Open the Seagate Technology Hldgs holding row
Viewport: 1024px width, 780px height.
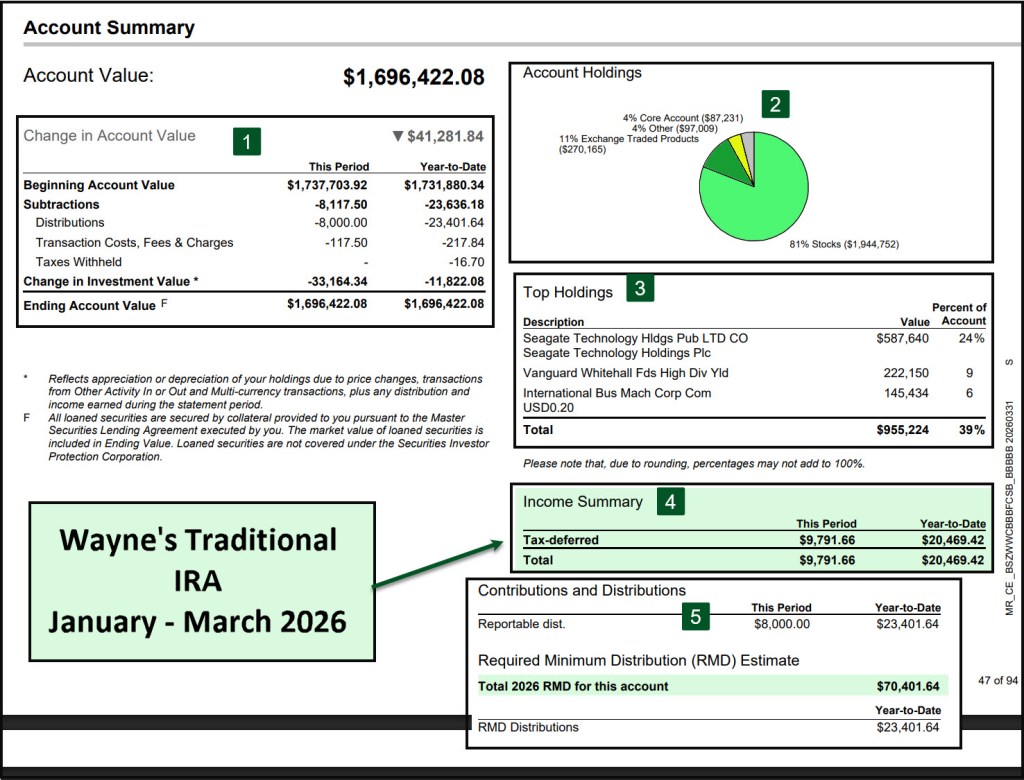pos(635,339)
